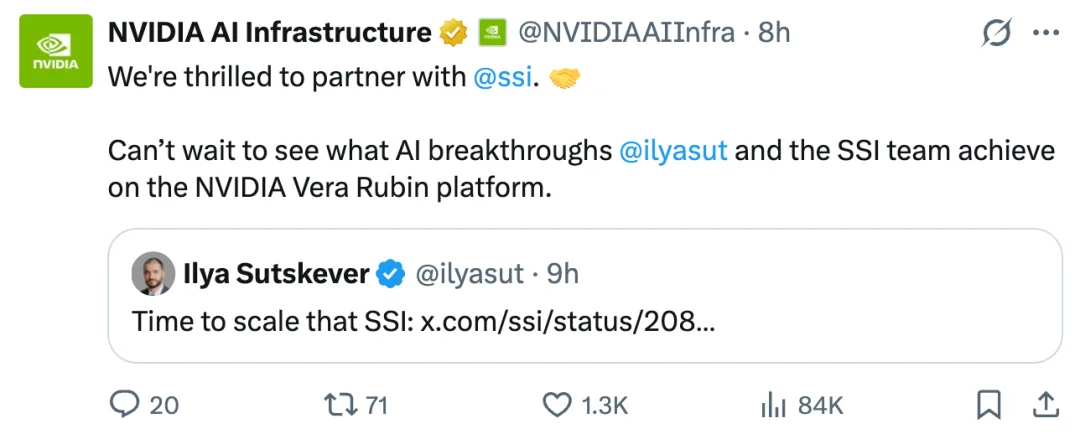Open the NVIDIA AI Infrastructure display name
Viewport: 1080px width, 439px height.
pyautogui.click(x=270, y=32)
